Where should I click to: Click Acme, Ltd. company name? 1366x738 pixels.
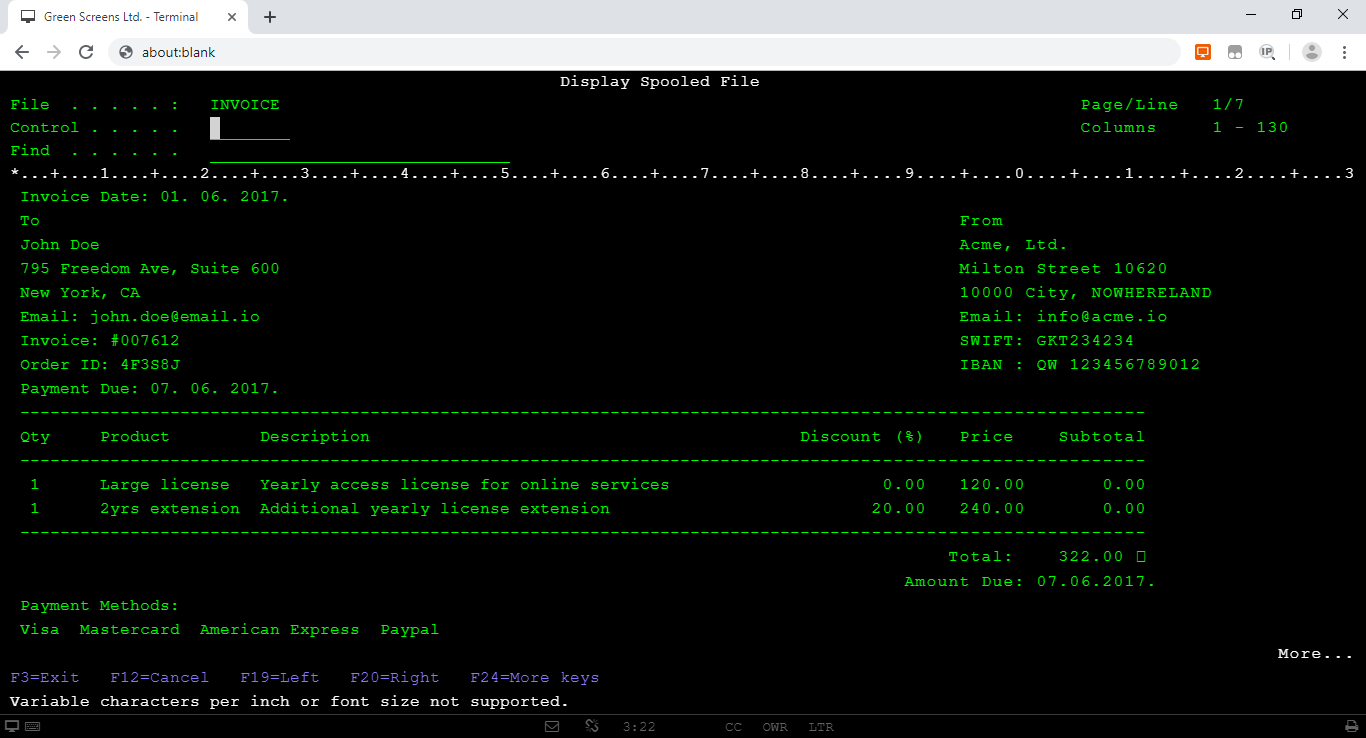click(1014, 245)
